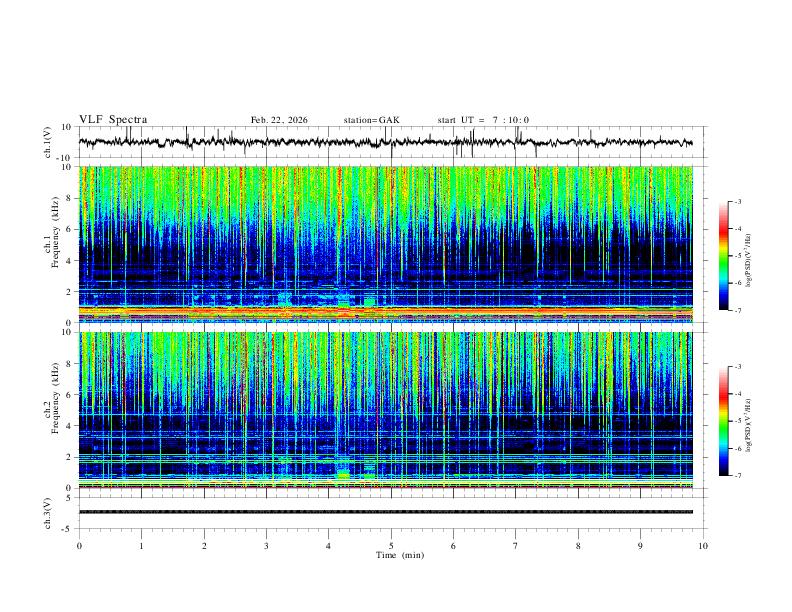
Task: Click the ch.3 flat signal trace
Action: (x=385, y=512)
